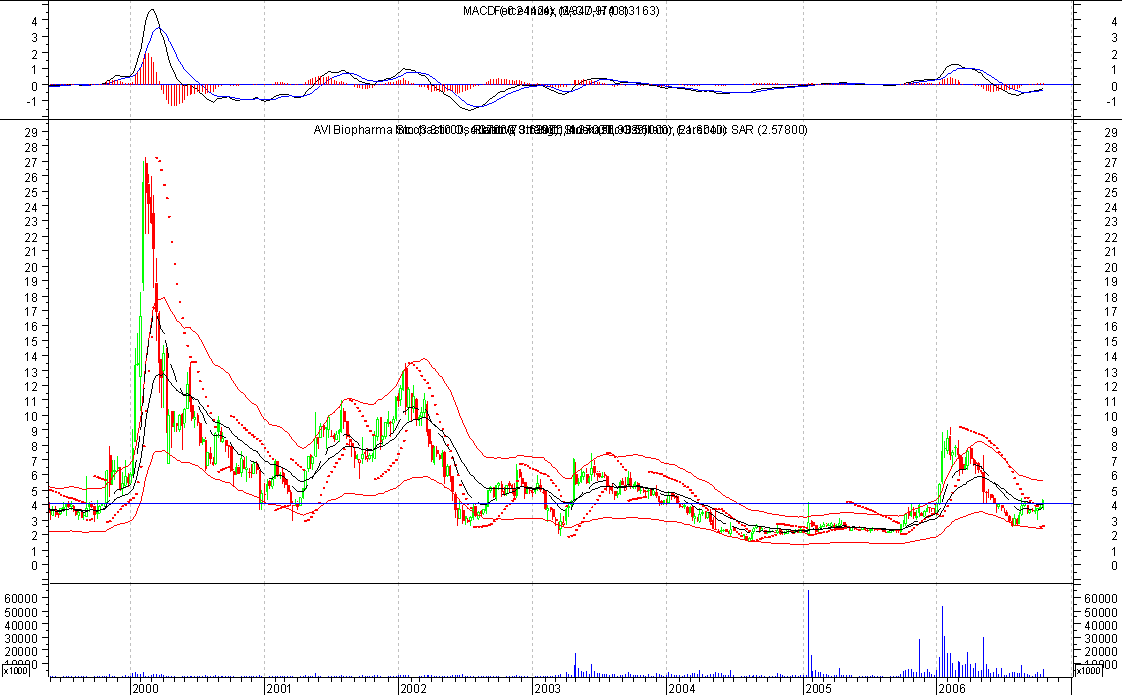Click the x1000 volume scale label on left
Image resolution: width=1122 pixels, height=695 pixels.
coord(14,675)
